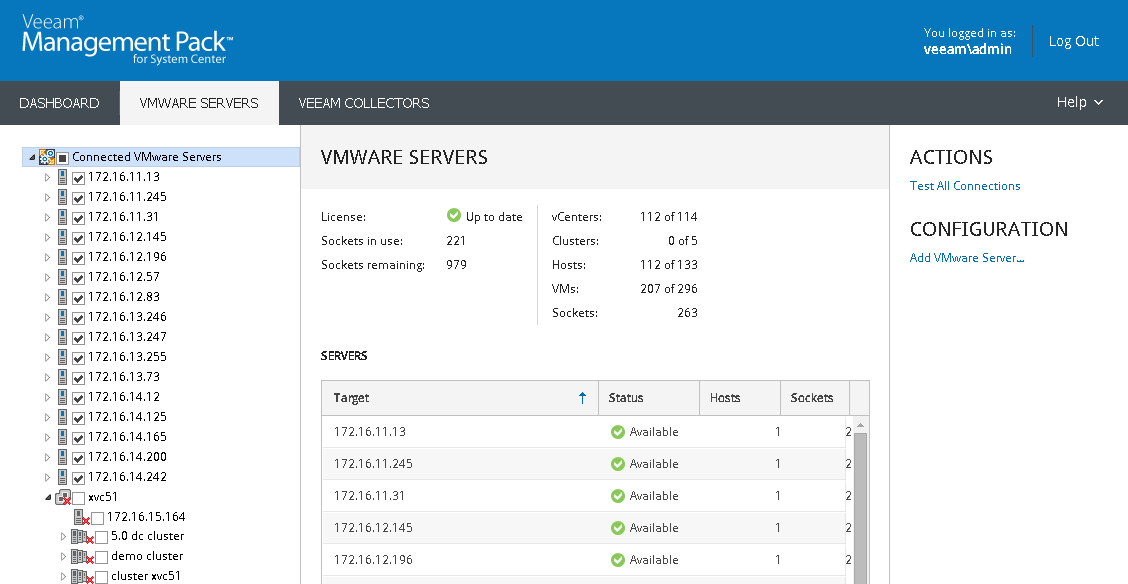The width and height of the screenshot is (1128, 584).
Task: Collapse the xvc51 tree node
Action: pyautogui.click(x=47, y=497)
